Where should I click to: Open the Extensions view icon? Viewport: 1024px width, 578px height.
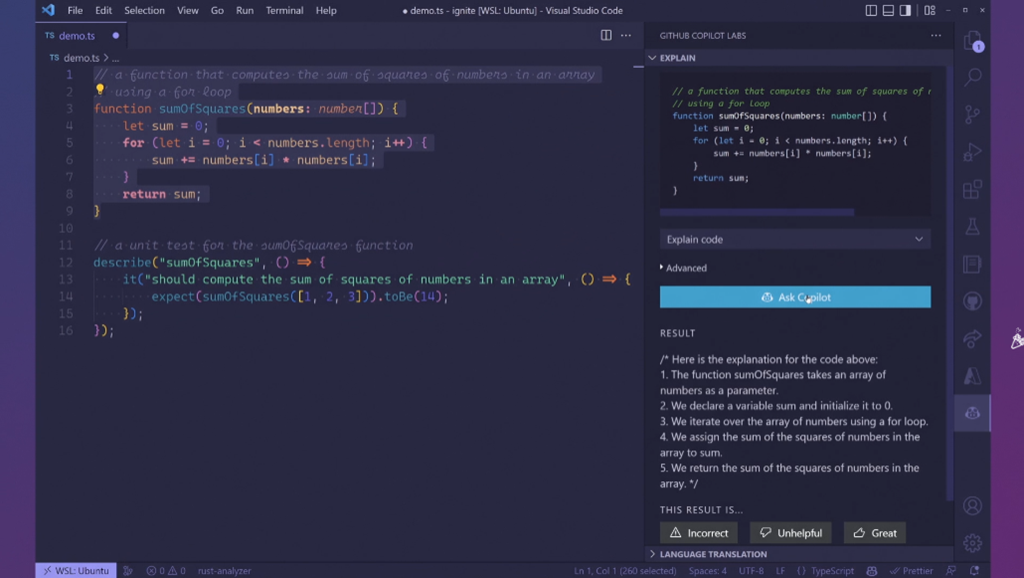point(972,190)
